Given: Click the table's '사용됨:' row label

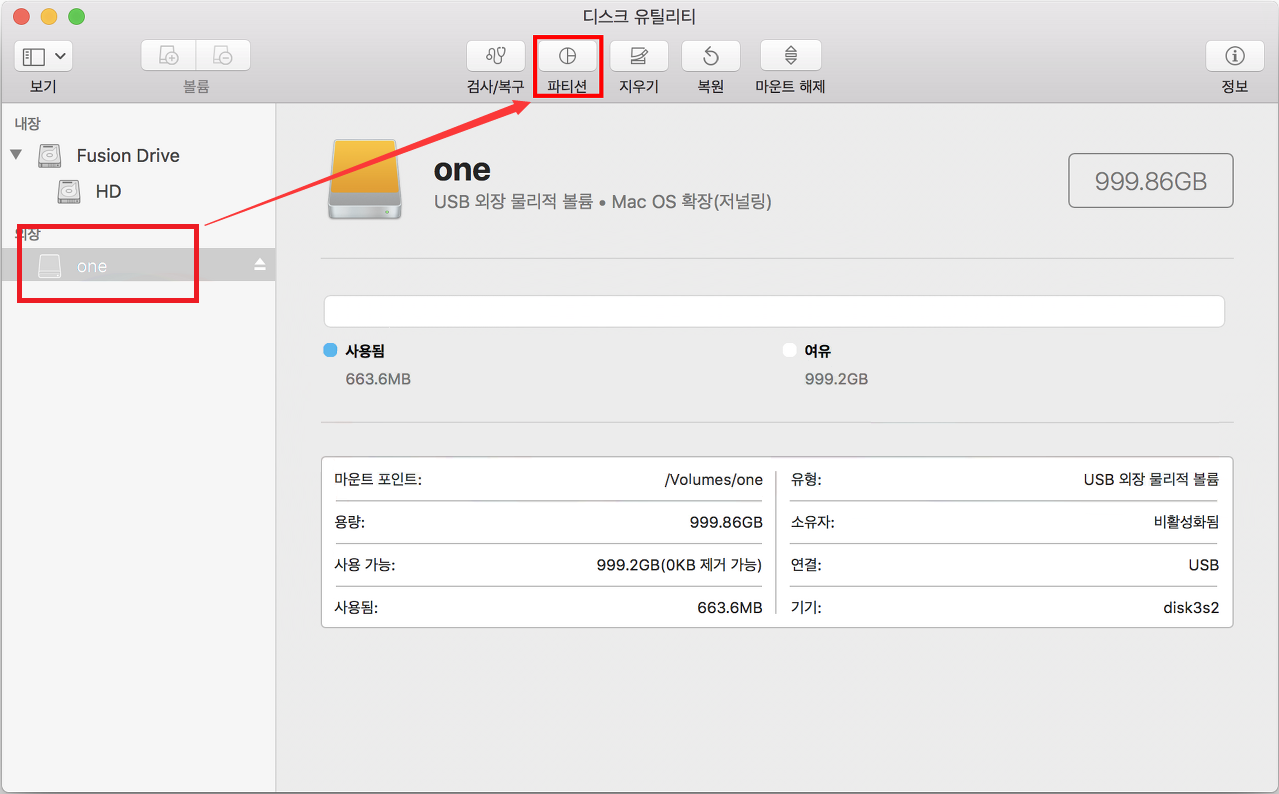Looking at the screenshot, I should coord(356,607).
